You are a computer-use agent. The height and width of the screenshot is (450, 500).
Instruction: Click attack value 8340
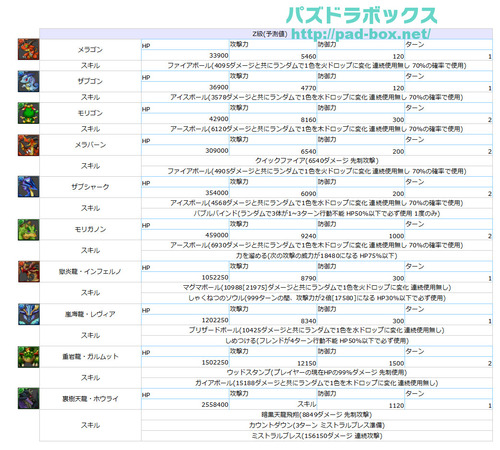[308, 321]
